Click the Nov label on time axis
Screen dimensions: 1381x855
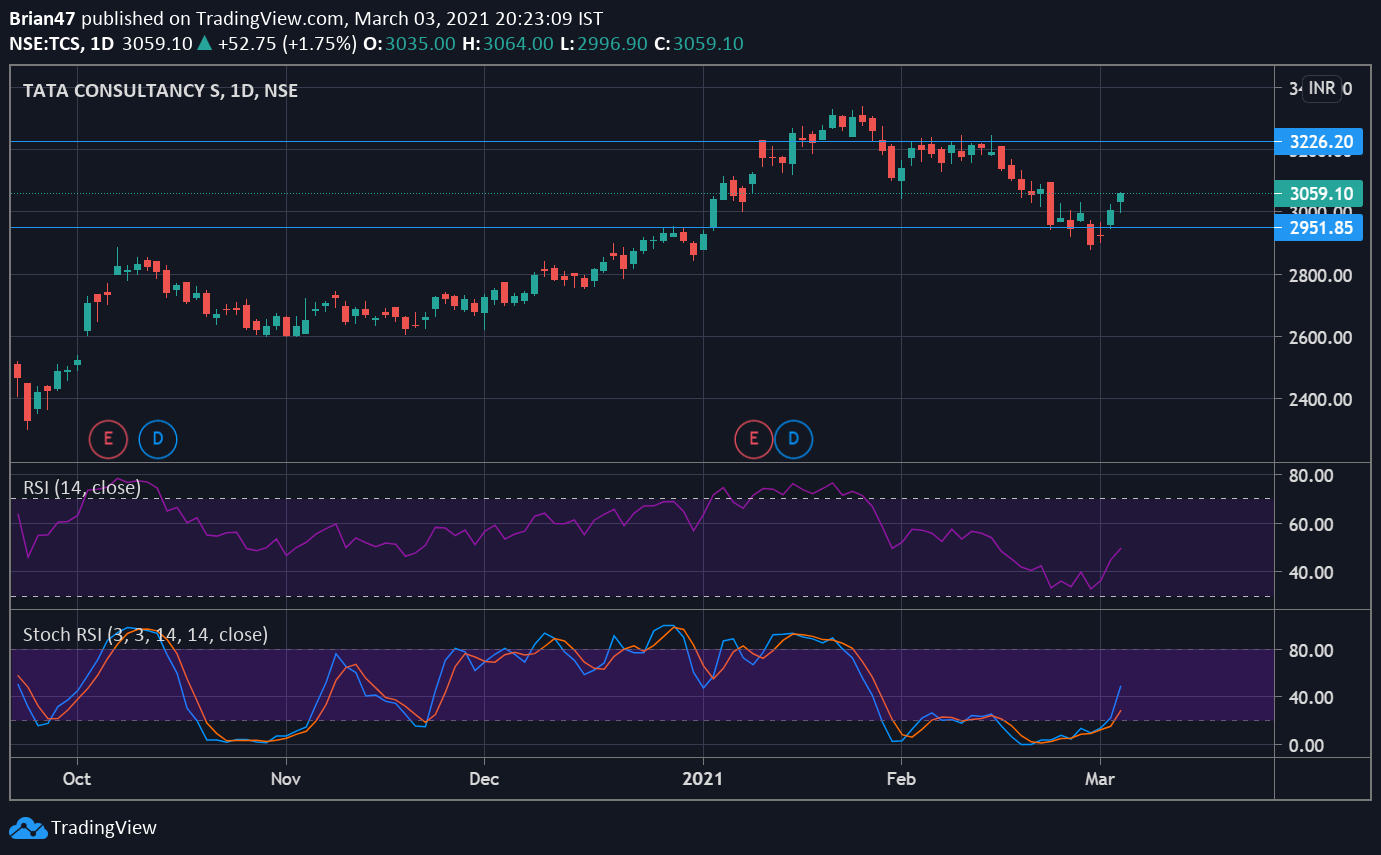[x=286, y=778]
